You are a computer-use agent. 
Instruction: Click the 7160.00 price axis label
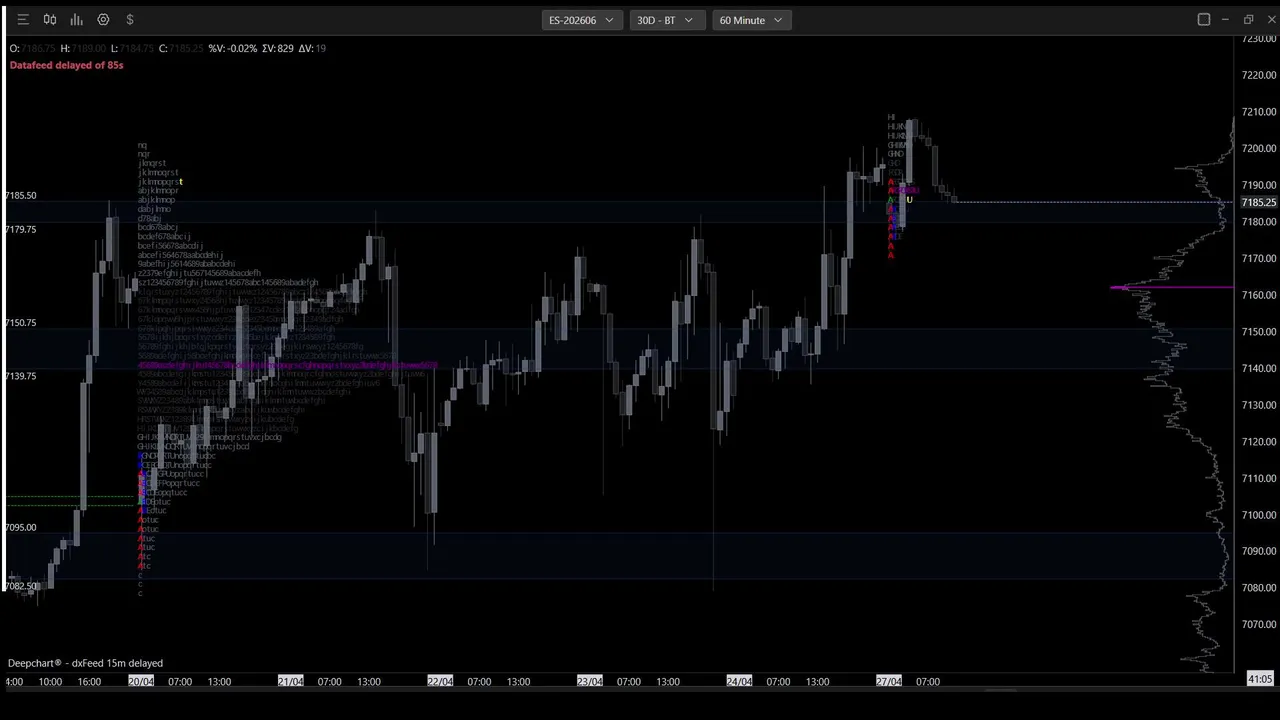(x=1259, y=295)
